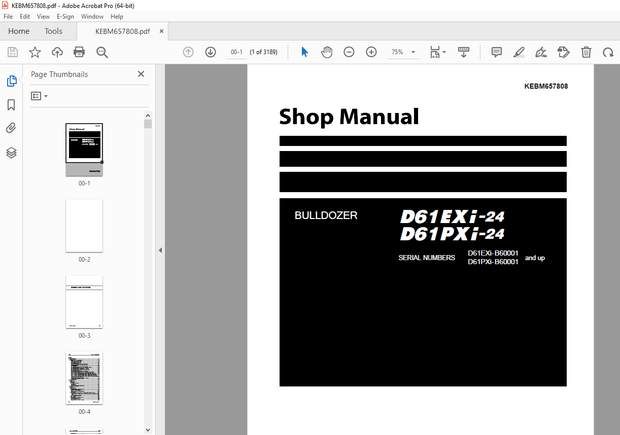Open the Bookmarks panel icon

coord(11,105)
